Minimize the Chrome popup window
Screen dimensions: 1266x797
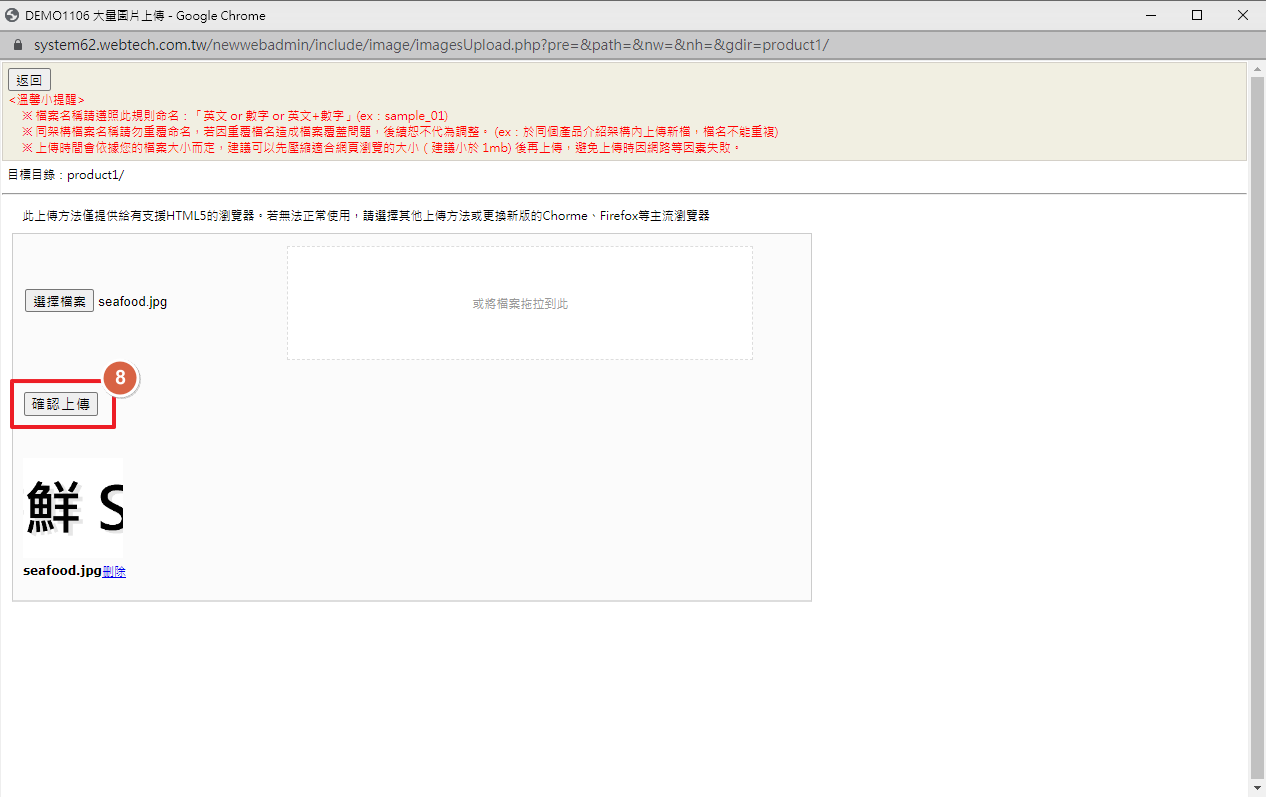pos(1151,15)
